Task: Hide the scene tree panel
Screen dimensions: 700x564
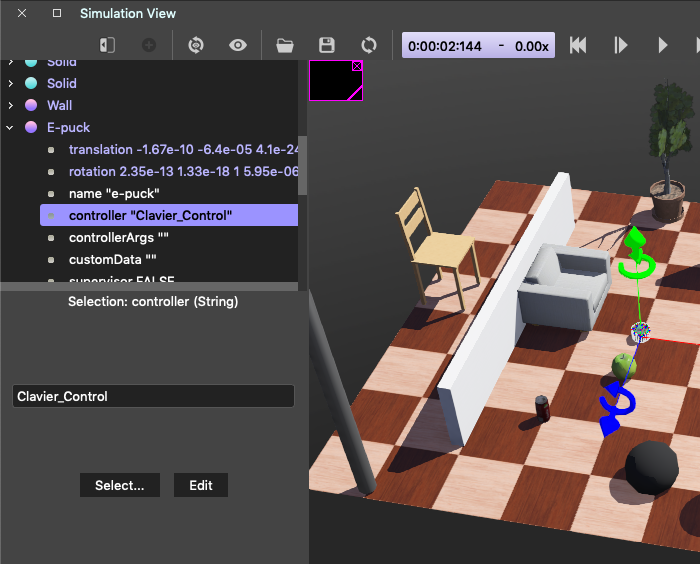Action: (x=107, y=45)
